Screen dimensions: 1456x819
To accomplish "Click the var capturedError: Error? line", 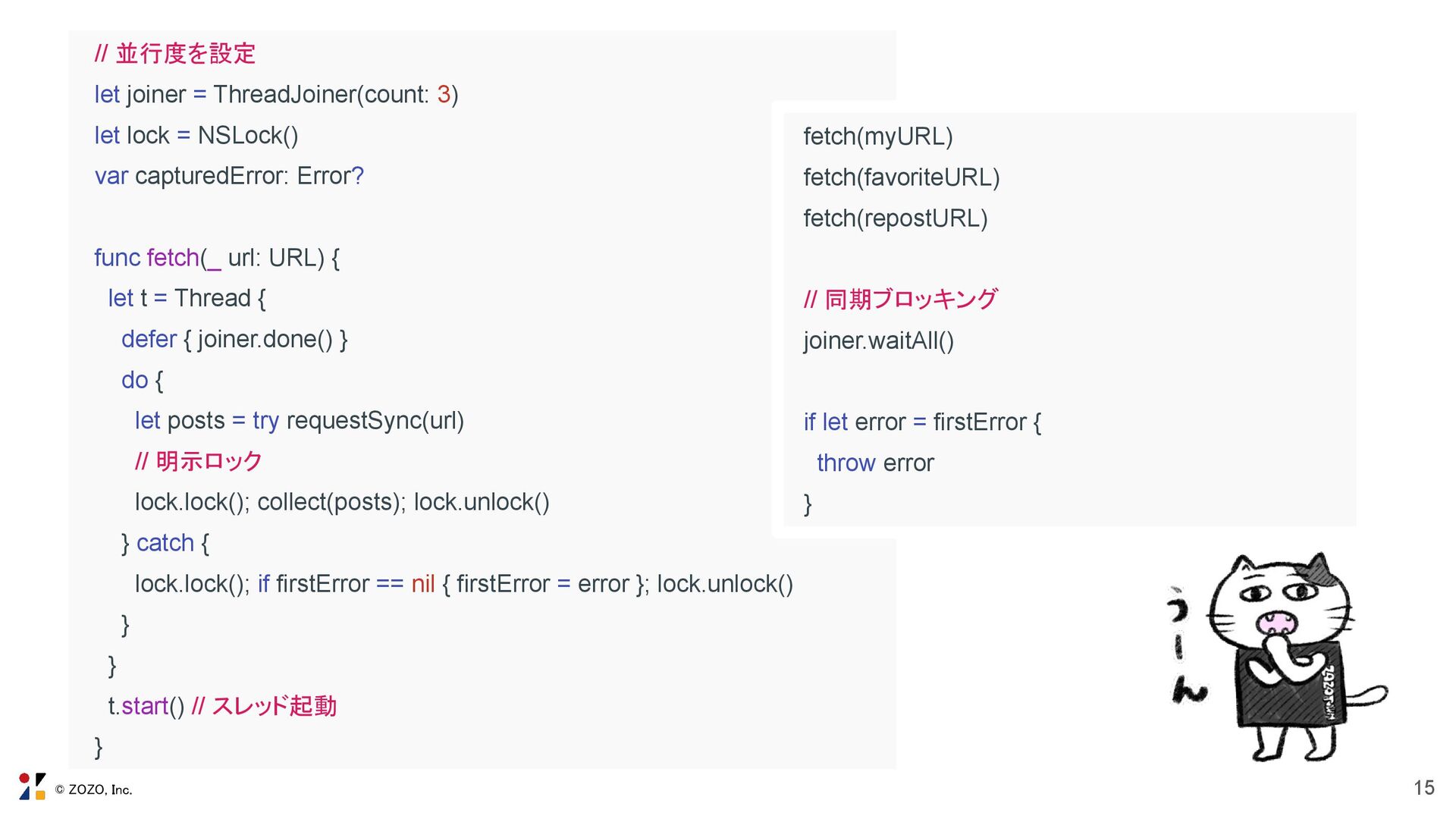I will 229,176.
